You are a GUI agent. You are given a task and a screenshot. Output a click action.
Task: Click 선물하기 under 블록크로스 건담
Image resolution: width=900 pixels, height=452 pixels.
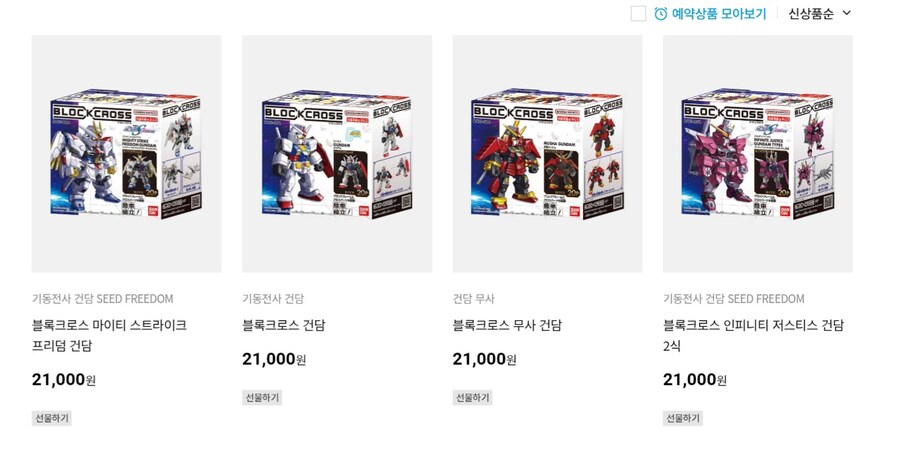pos(262,397)
